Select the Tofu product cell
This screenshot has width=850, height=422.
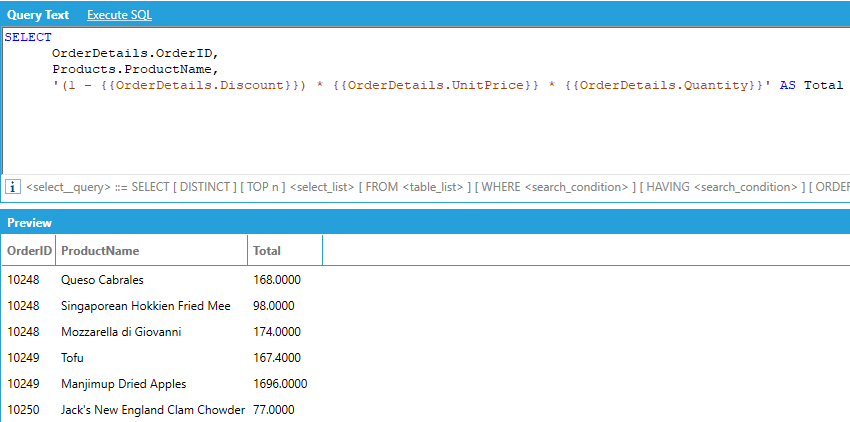[72, 358]
